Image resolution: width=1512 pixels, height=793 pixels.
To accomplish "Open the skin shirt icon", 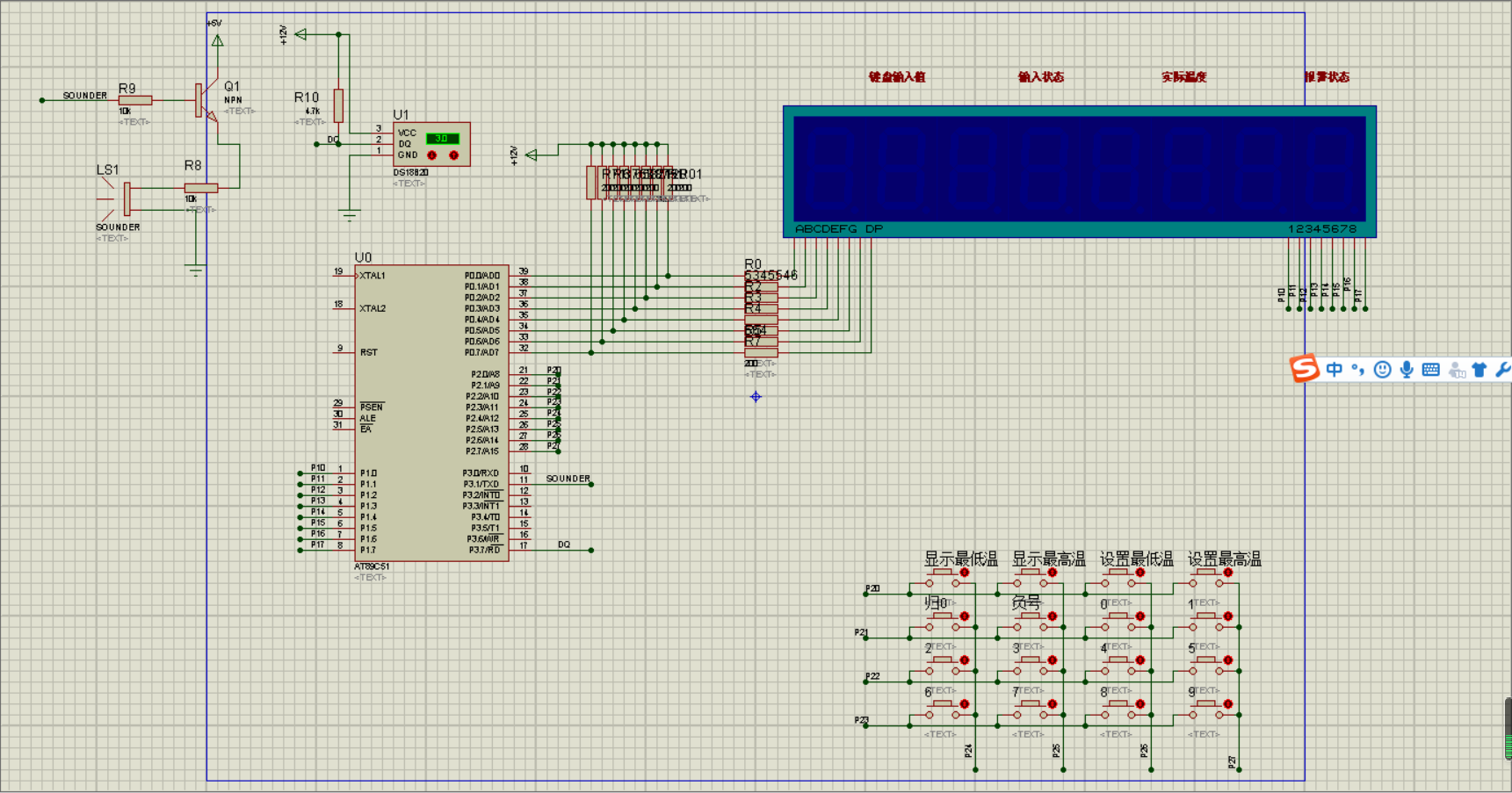I will [1479, 370].
